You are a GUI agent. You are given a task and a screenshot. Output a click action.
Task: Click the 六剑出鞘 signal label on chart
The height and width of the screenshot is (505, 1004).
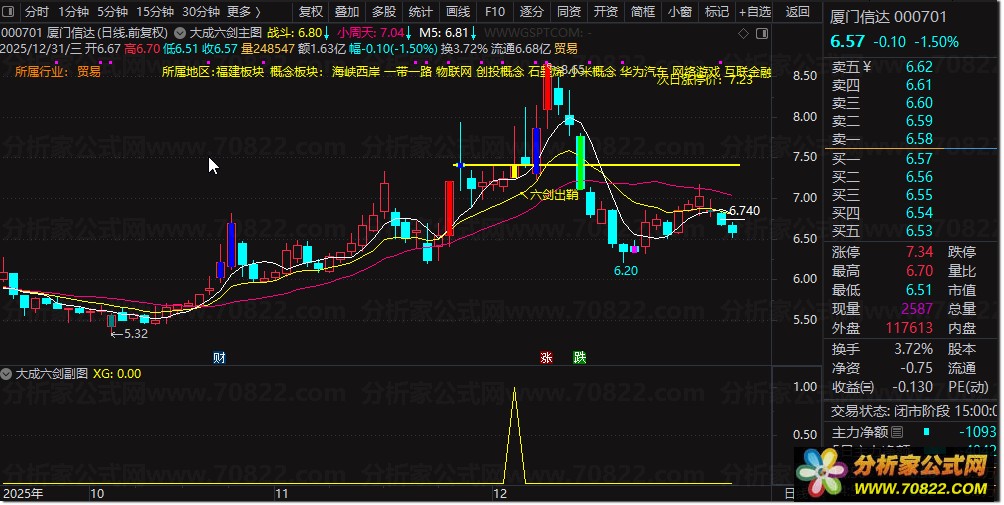(x=554, y=195)
